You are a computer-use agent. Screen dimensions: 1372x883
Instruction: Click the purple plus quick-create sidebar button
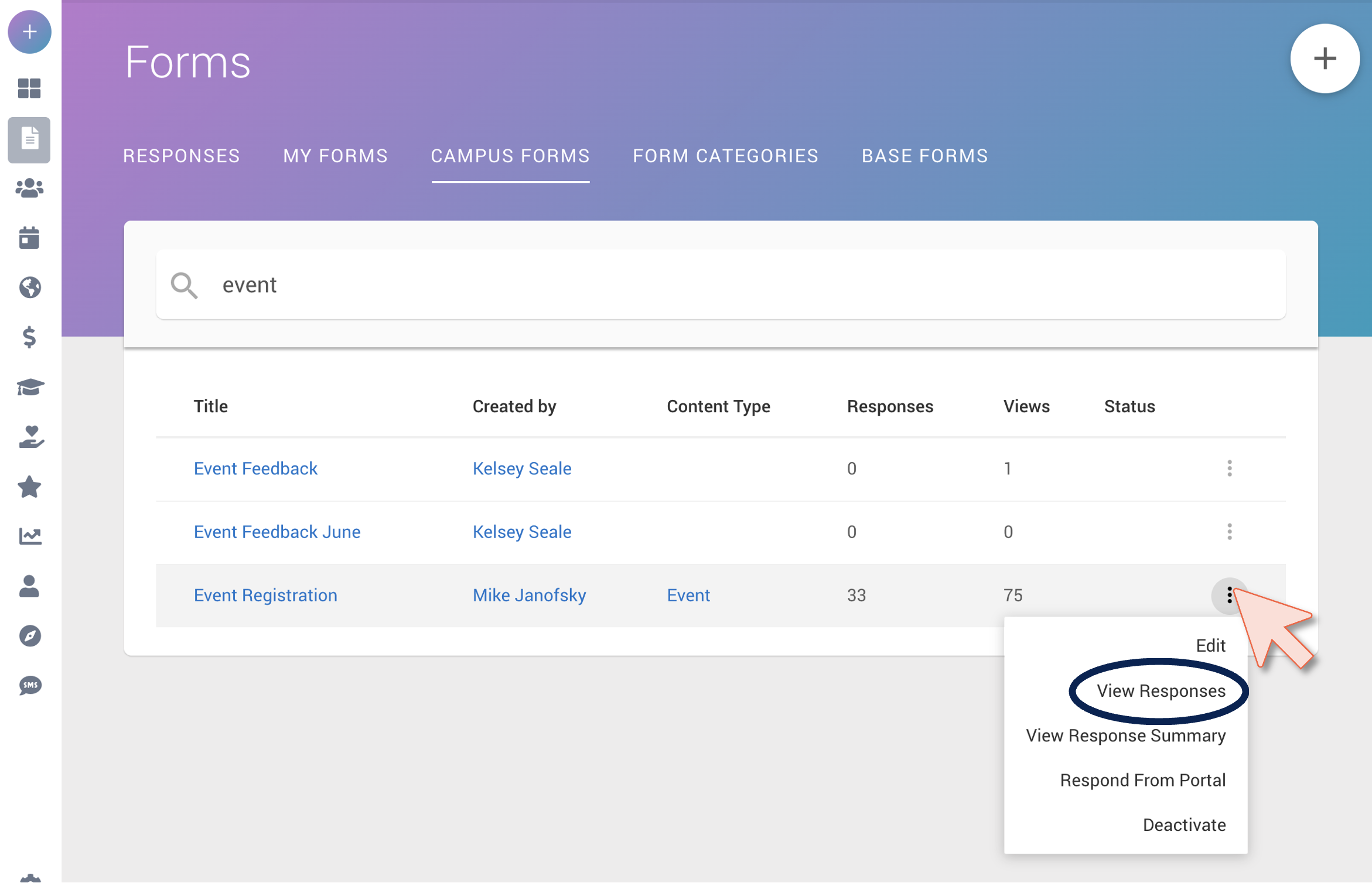pos(29,32)
